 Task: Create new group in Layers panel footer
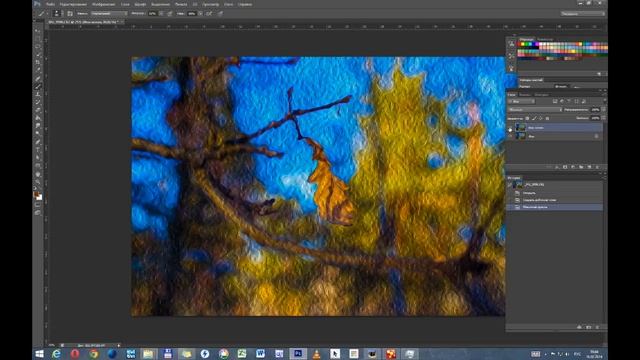(x=581, y=167)
